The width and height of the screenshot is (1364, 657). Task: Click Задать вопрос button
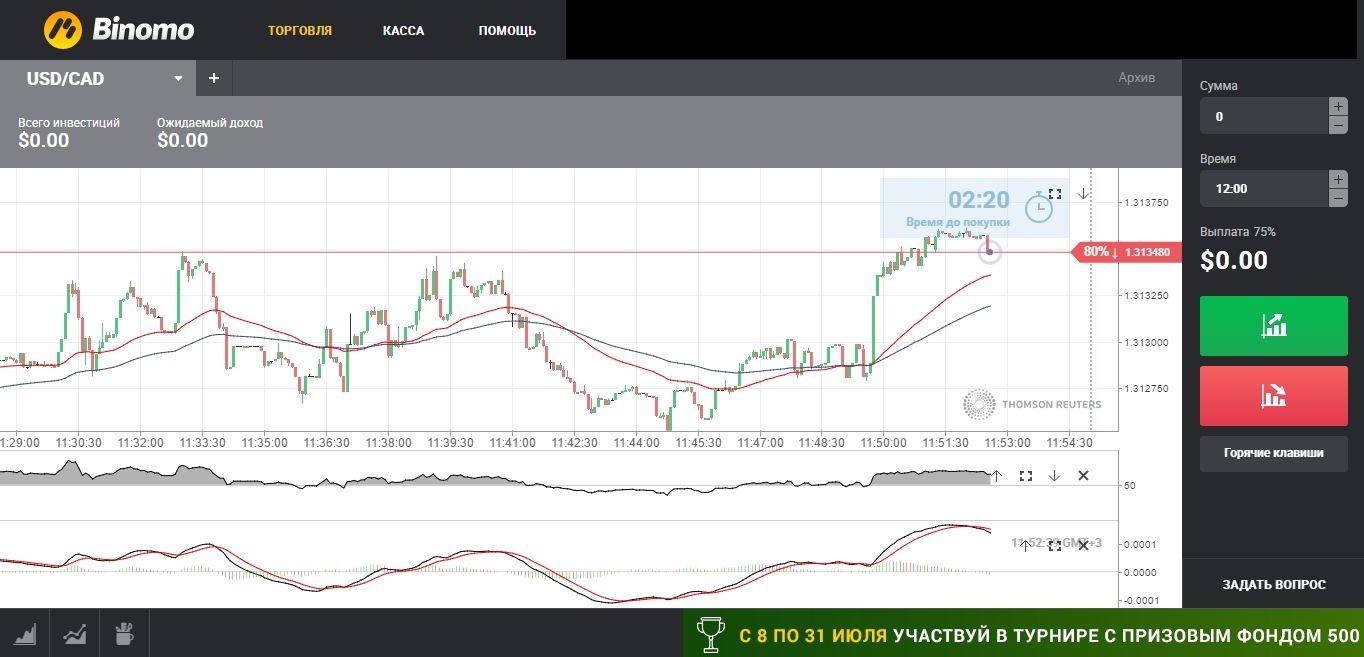1274,584
